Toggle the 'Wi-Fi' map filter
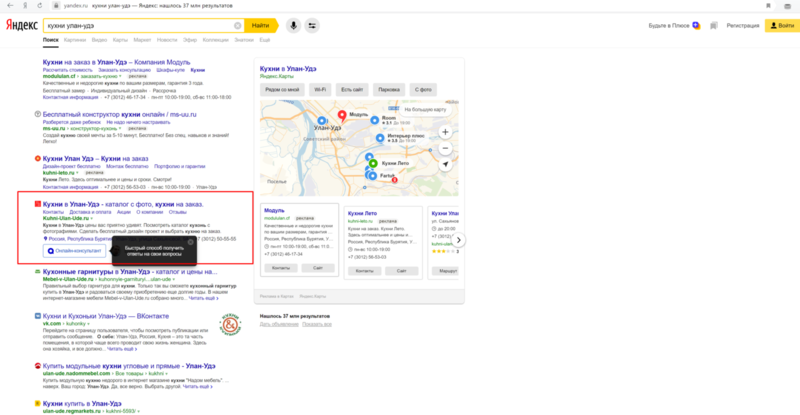 (320, 90)
